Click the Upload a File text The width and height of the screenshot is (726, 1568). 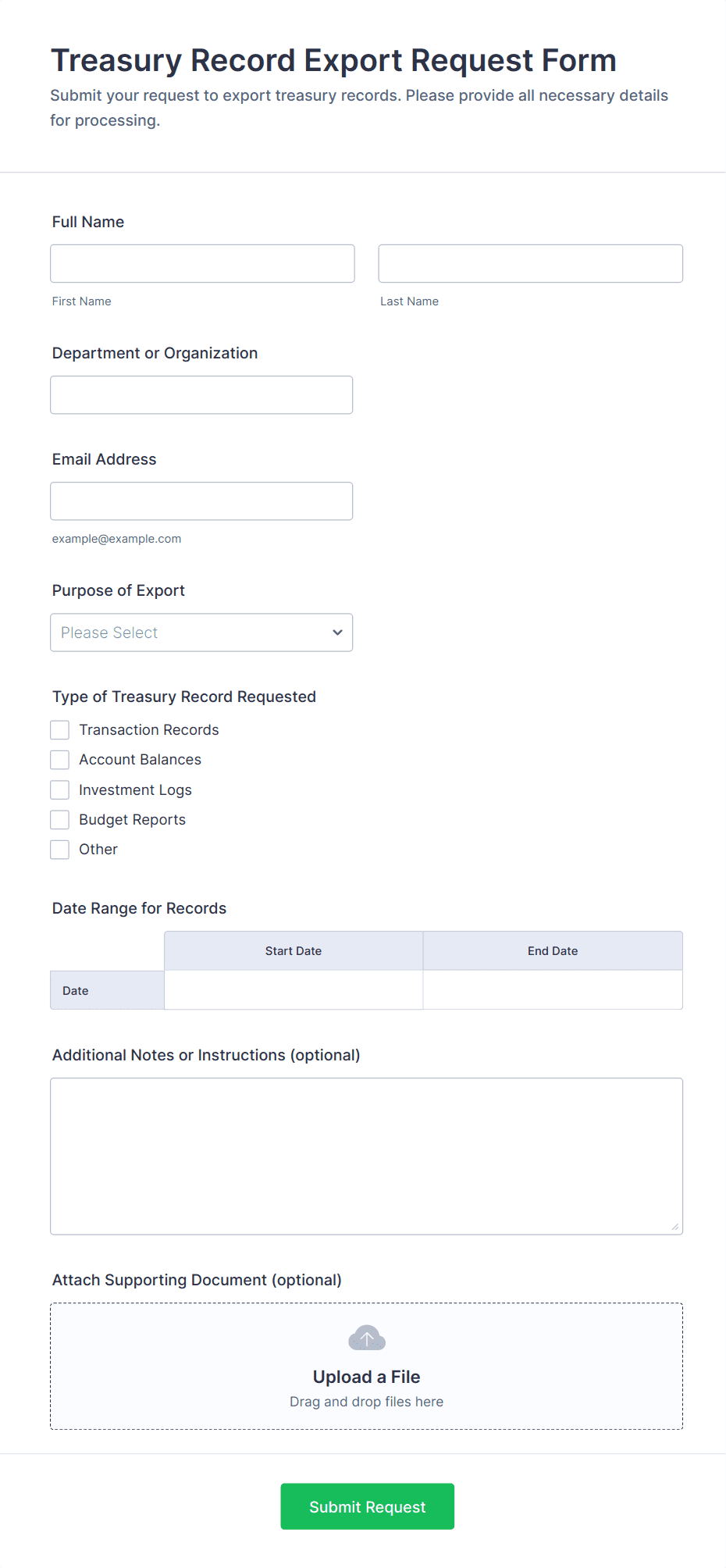tap(366, 1377)
